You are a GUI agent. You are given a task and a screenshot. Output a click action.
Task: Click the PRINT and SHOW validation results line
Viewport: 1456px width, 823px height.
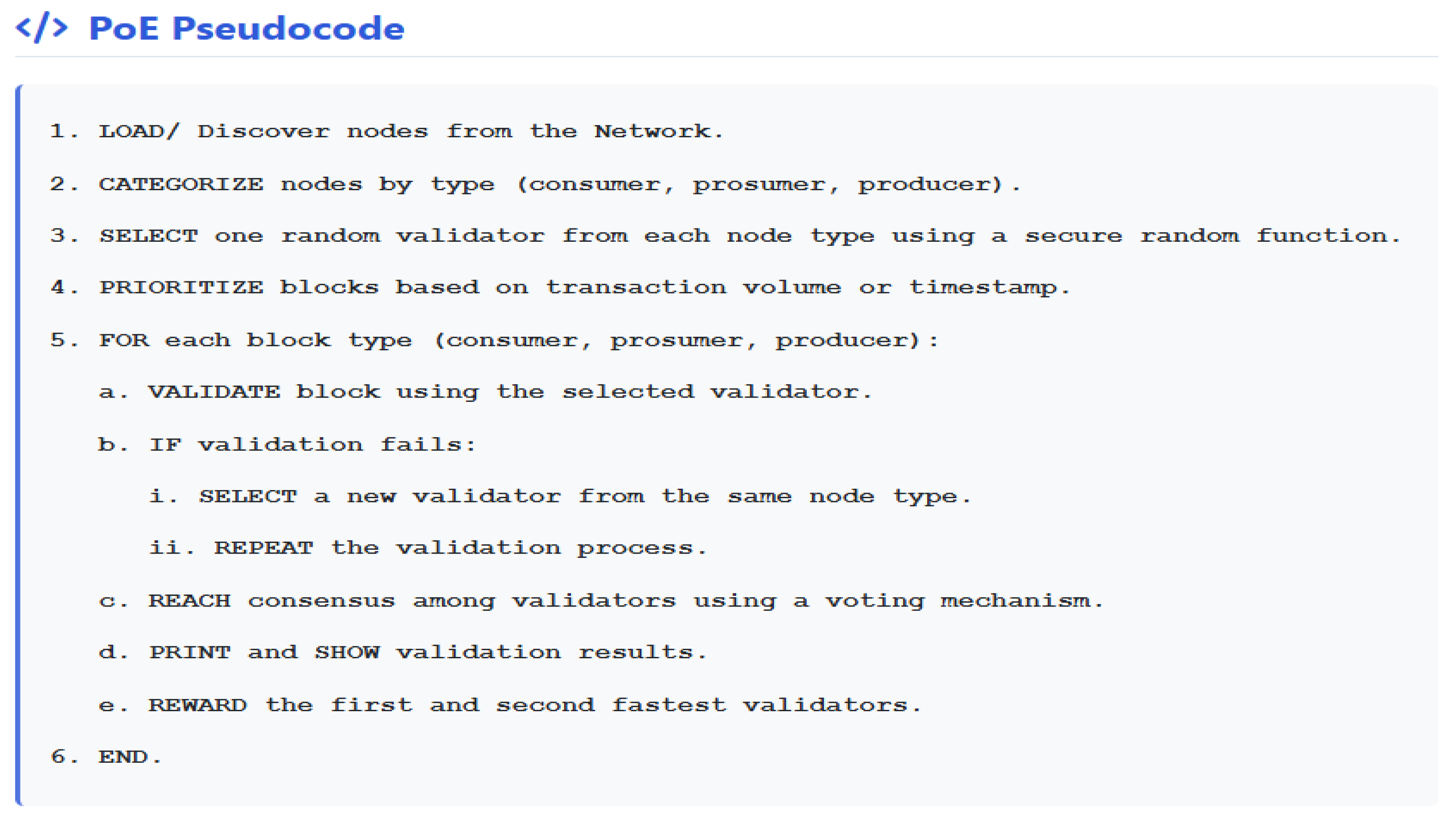pyautogui.click(x=403, y=653)
